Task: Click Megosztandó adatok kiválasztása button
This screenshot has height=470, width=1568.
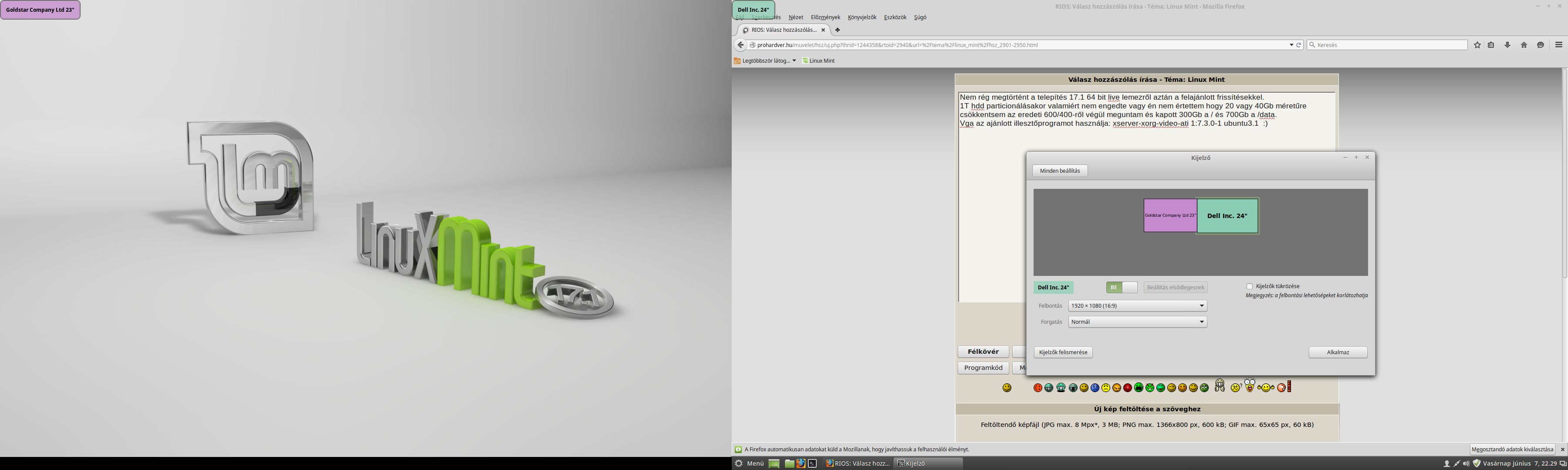Action: pos(1513,449)
